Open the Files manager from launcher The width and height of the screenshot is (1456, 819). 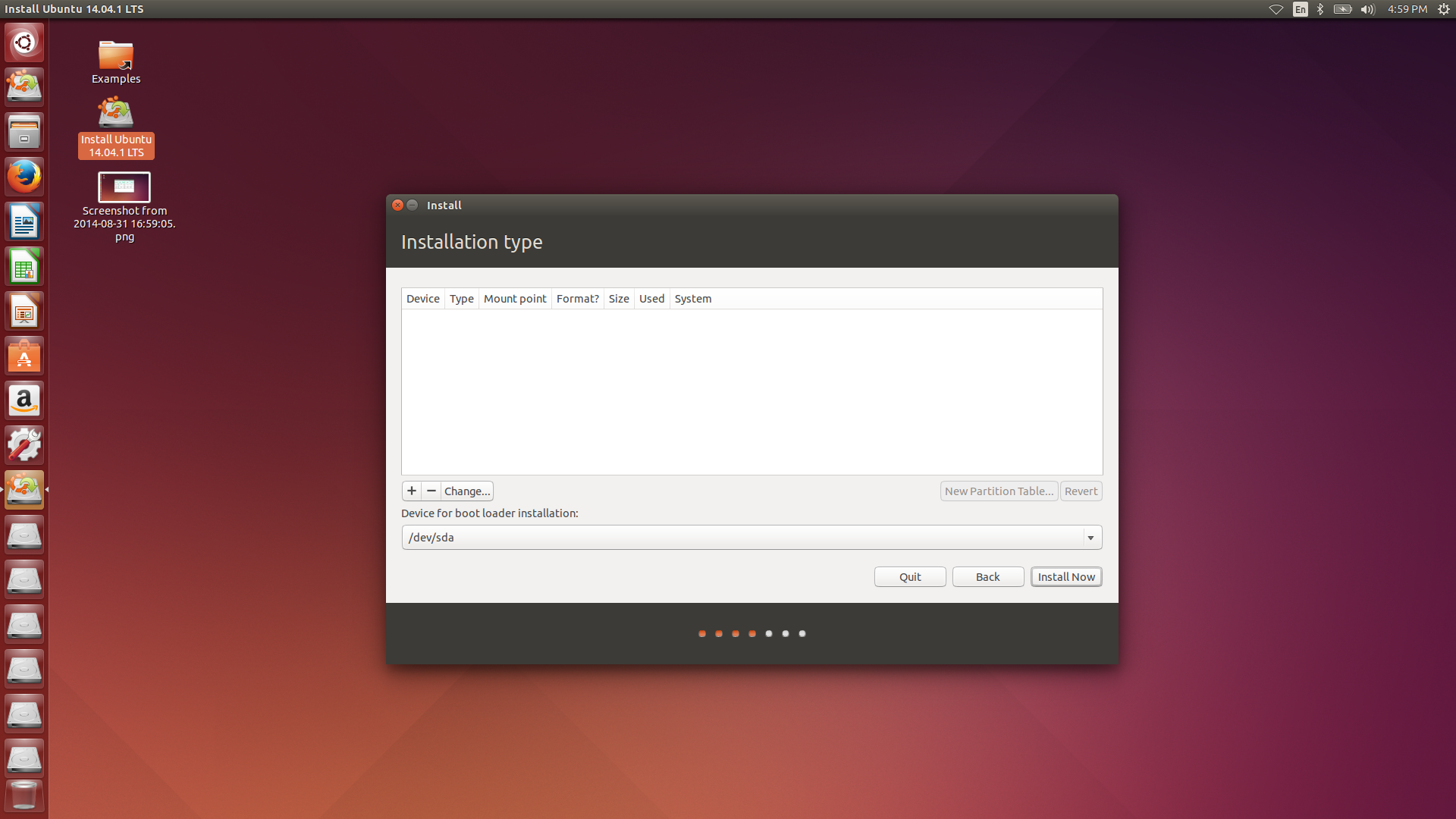[x=24, y=132]
